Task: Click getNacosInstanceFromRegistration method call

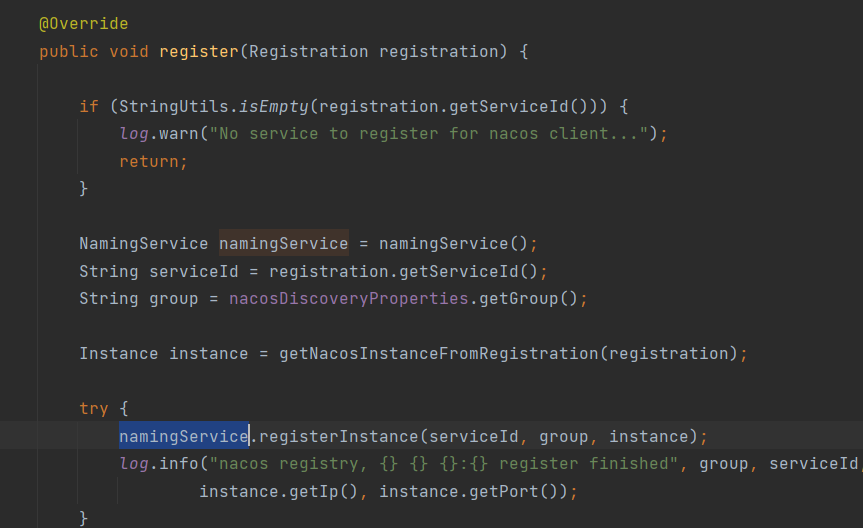Action: coord(439,353)
